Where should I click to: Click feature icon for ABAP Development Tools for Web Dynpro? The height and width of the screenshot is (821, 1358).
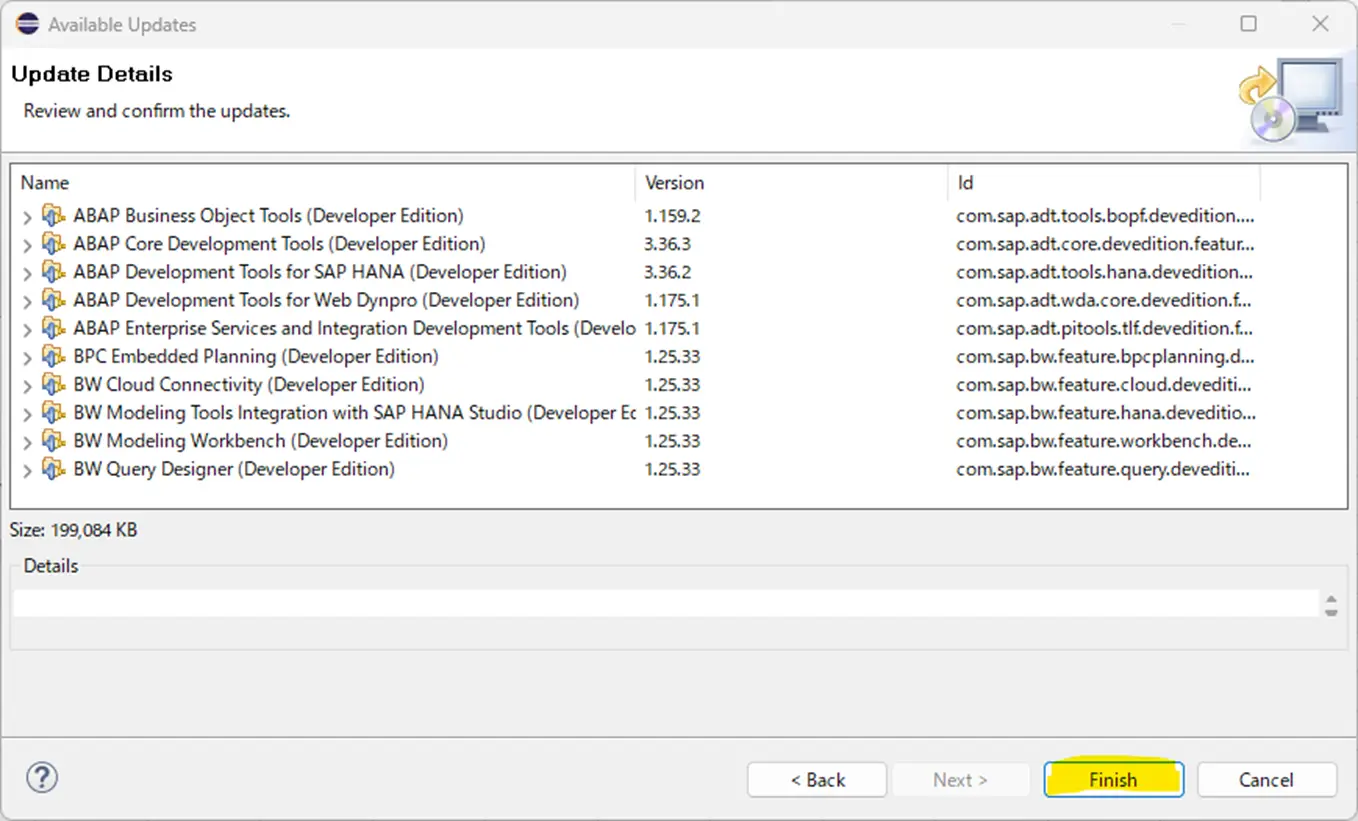point(53,299)
